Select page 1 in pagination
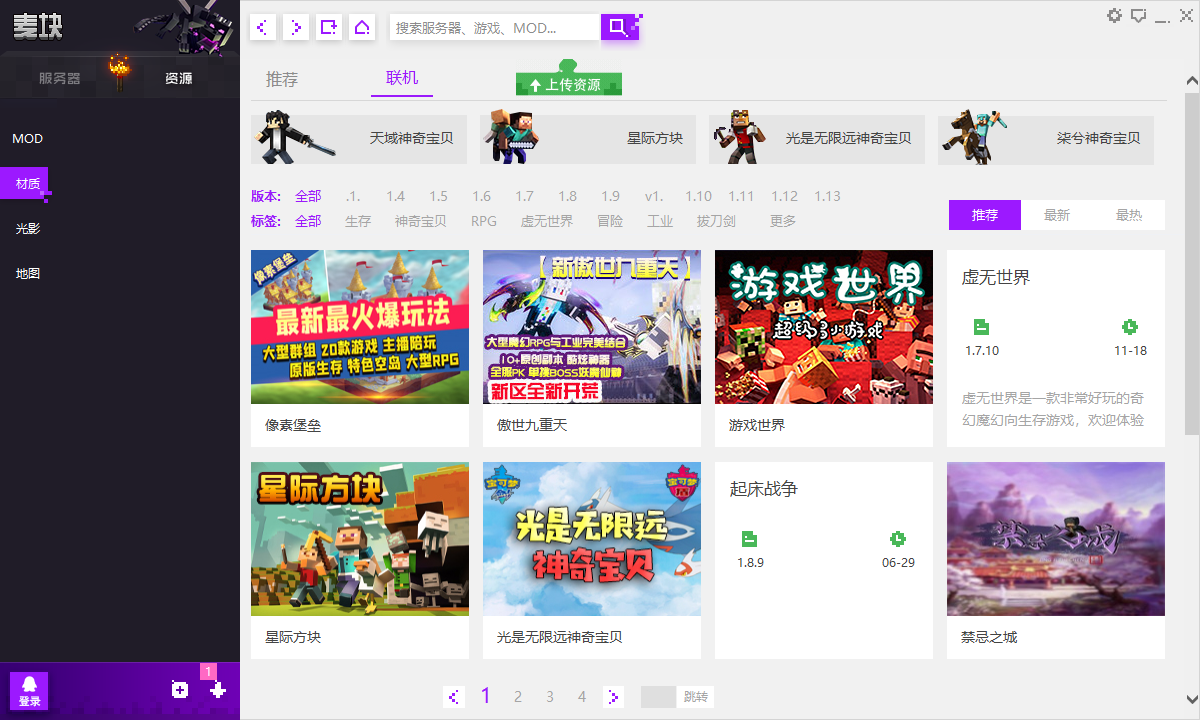 coord(486,696)
